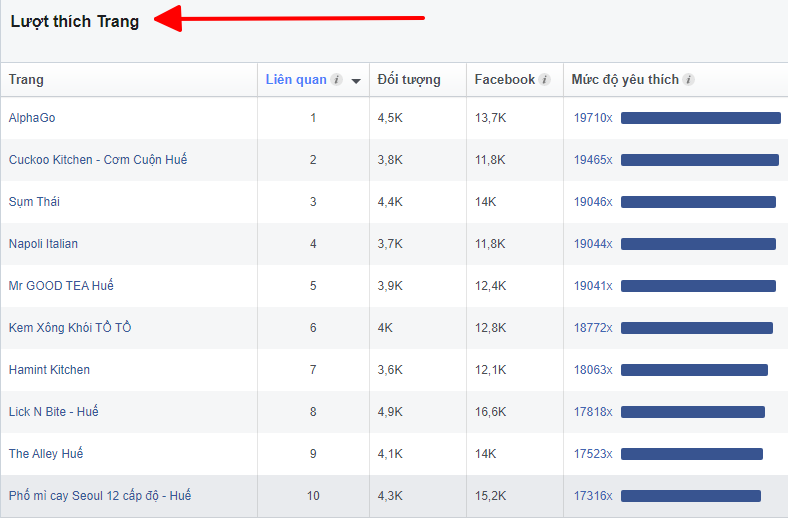Viewport: 788px width, 518px height.
Task: Click affinity value 17523x
Action: tap(593, 454)
